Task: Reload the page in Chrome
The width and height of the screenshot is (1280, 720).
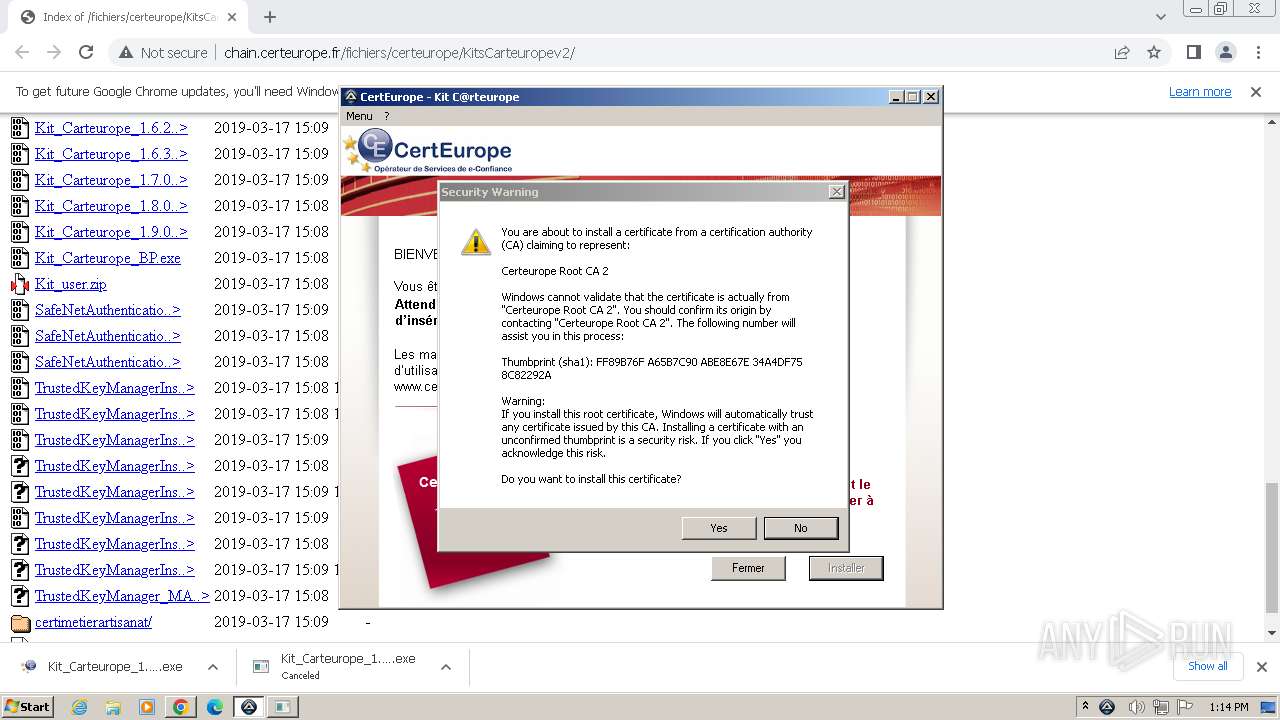Action: [86, 52]
